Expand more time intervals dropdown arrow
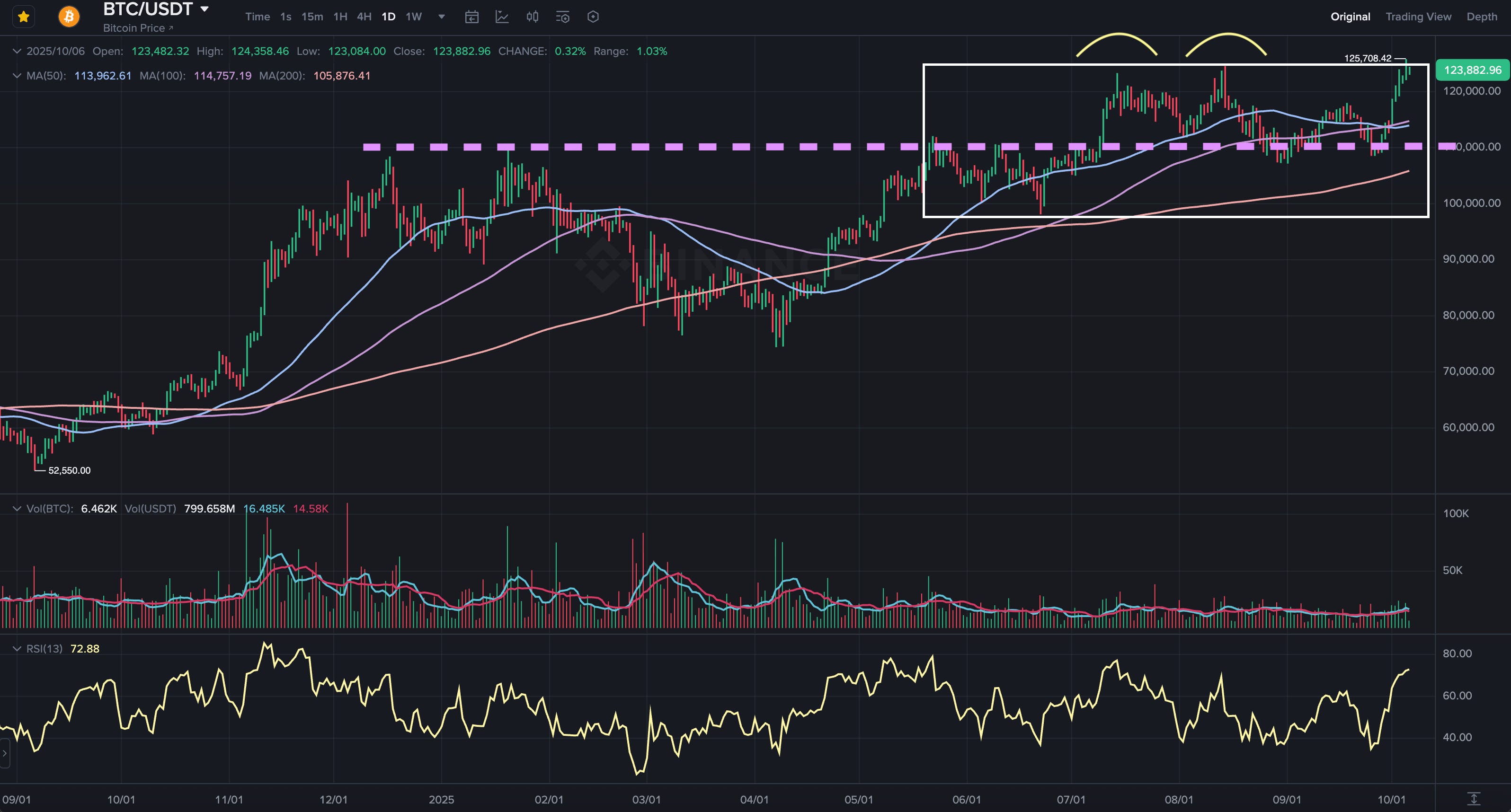Screen dimensions: 1511x812 coord(442,17)
